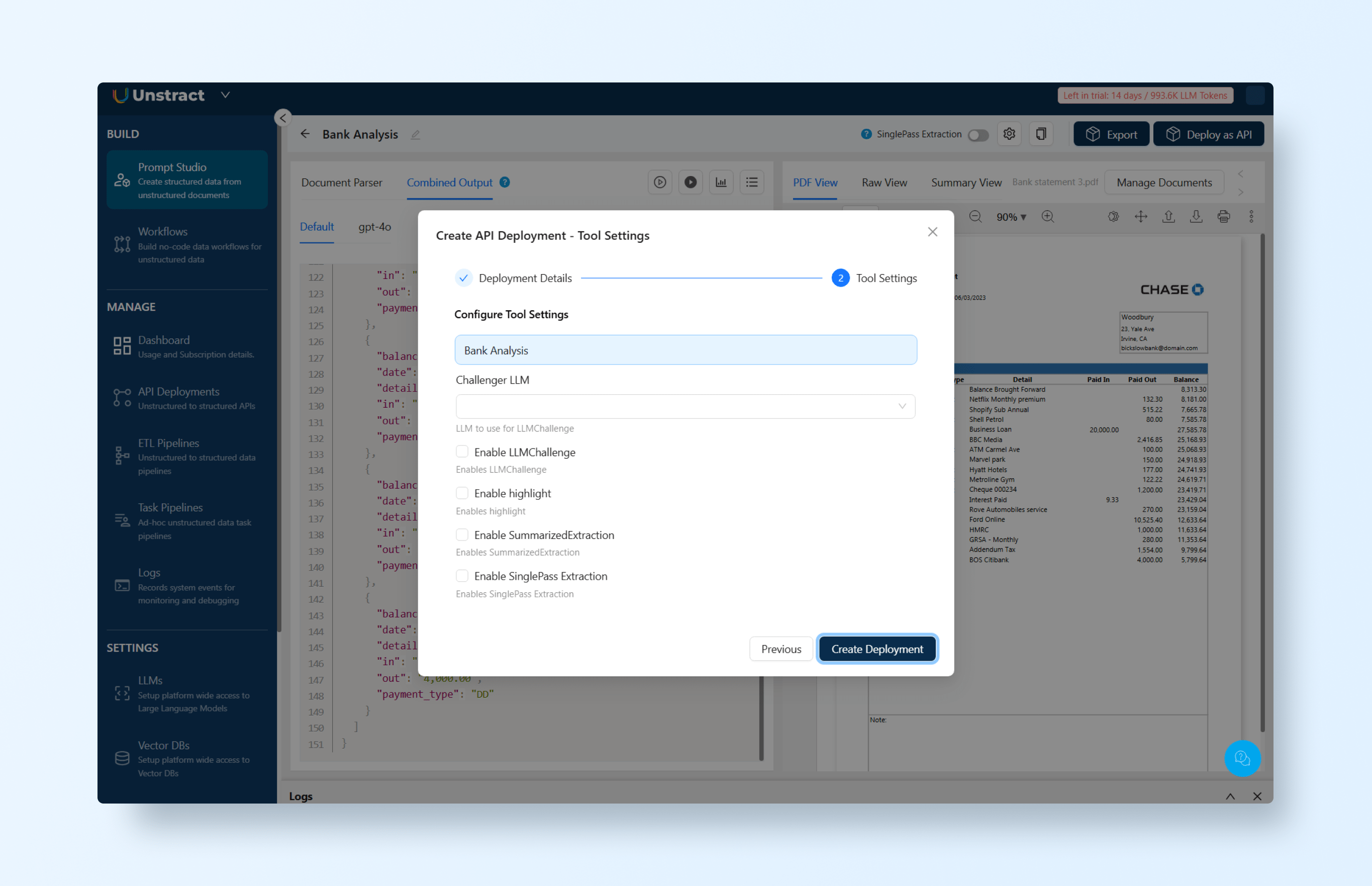This screenshot has height=886, width=1372.
Task: Click the download icon in PDF toolbar
Action: (1196, 217)
